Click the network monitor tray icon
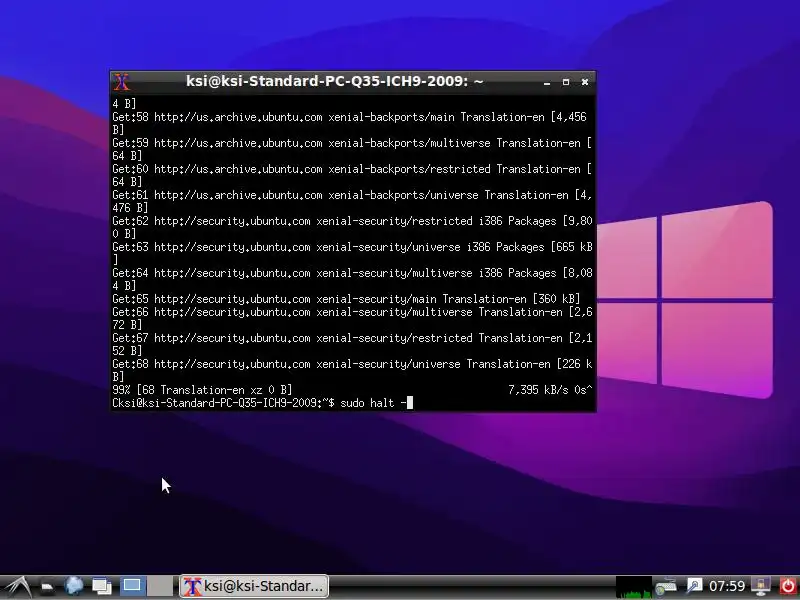This screenshot has height=600, width=800. pyautogui.click(x=761, y=586)
